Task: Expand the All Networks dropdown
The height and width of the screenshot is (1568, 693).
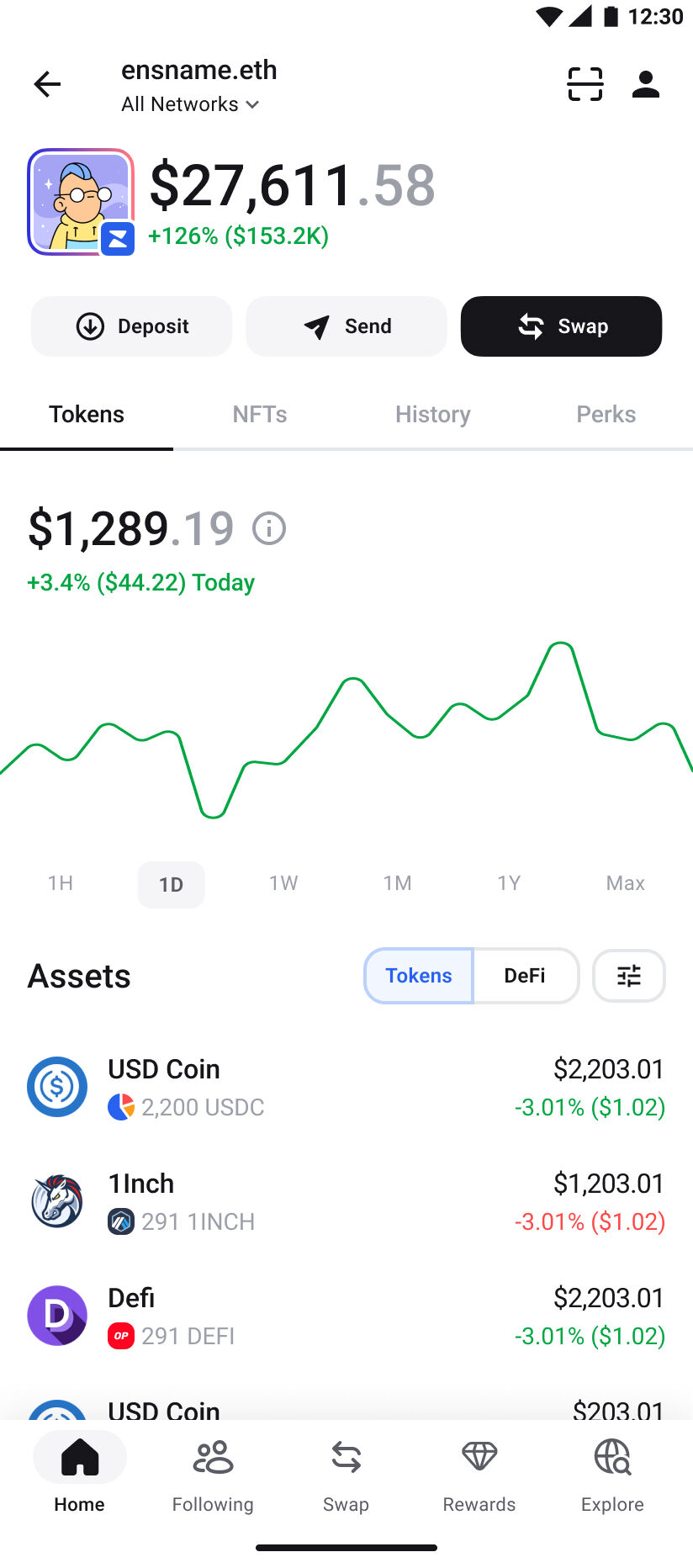Action: point(190,104)
